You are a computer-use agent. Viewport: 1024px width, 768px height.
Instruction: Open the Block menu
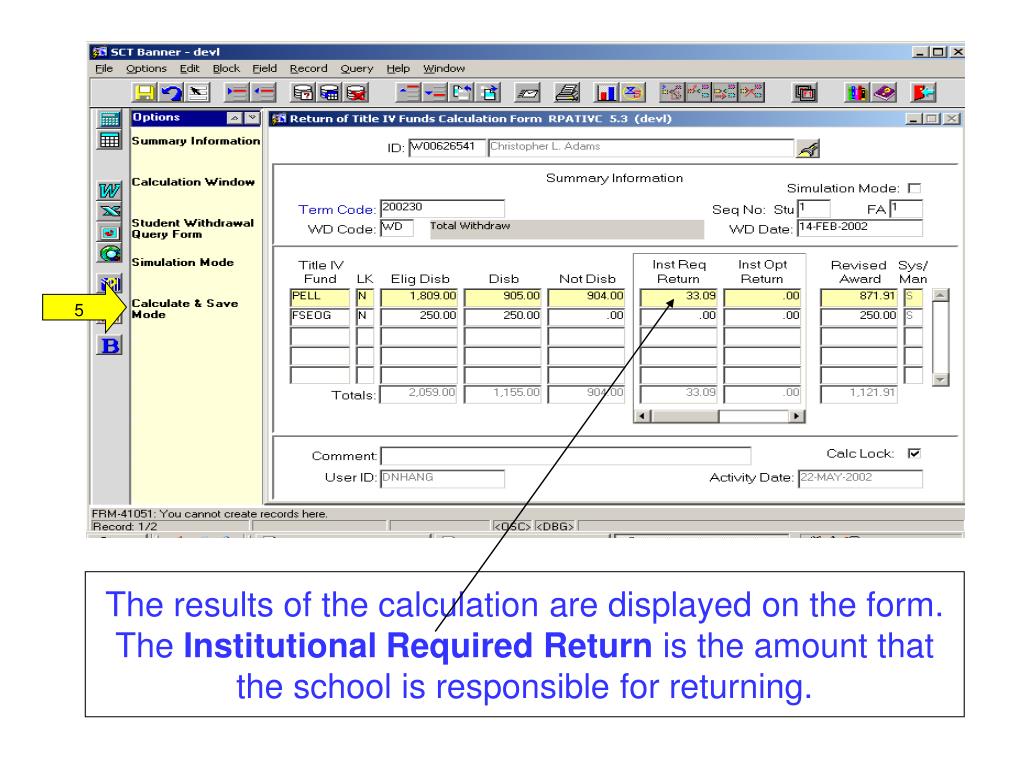click(226, 69)
